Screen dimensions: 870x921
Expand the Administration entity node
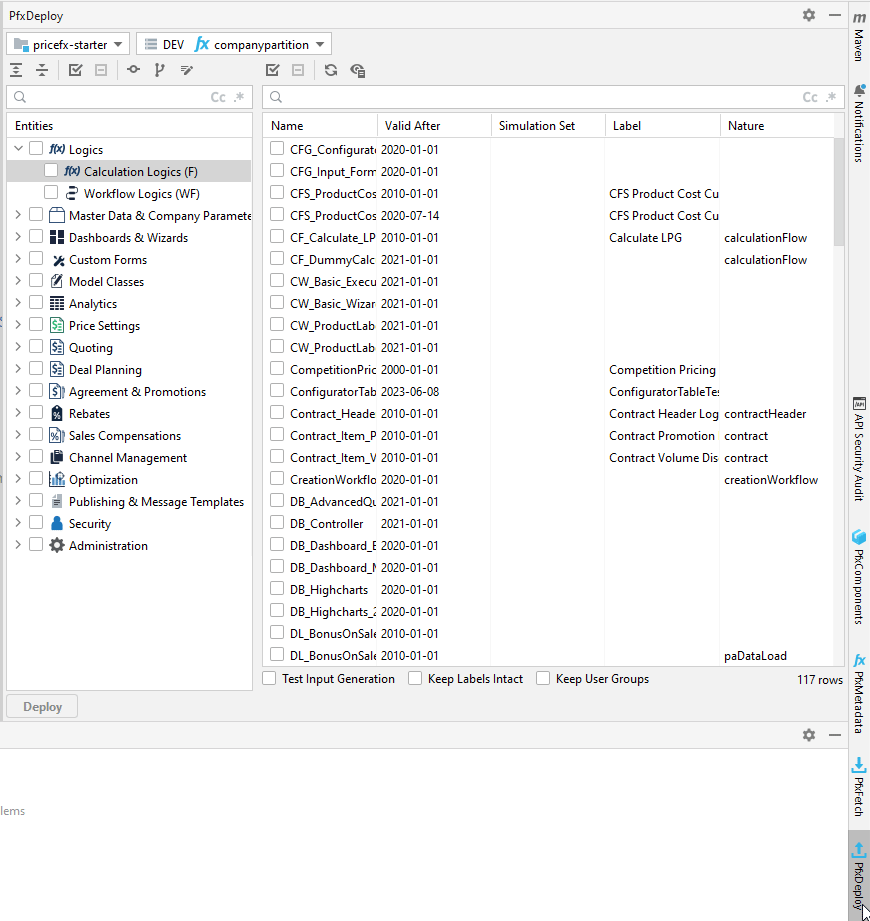[x=17, y=545]
